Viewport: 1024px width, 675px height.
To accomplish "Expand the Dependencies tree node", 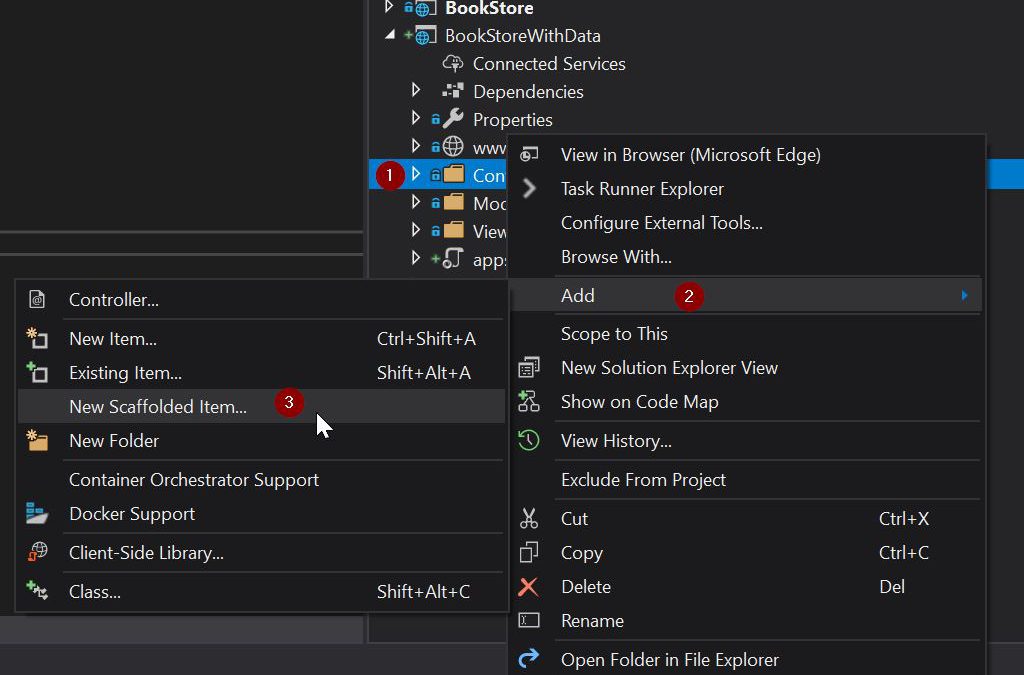I will tap(417, 91).
